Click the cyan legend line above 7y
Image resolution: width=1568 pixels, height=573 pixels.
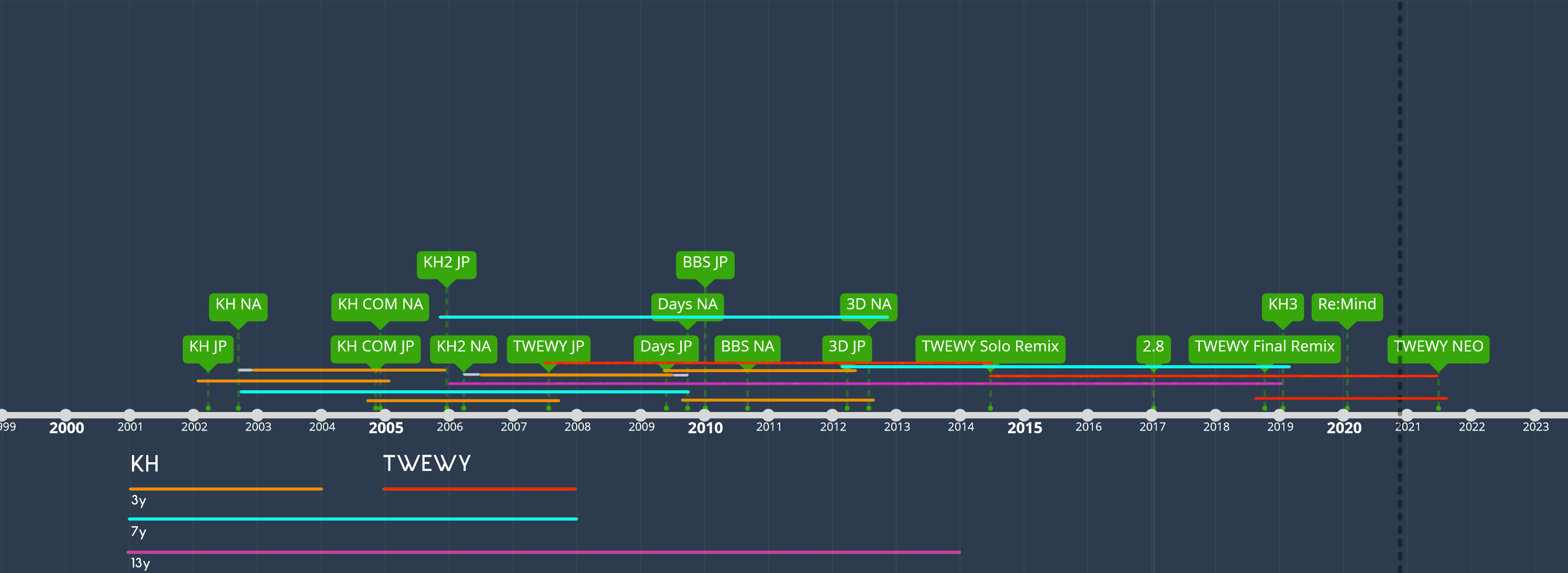tap(353, 519)
